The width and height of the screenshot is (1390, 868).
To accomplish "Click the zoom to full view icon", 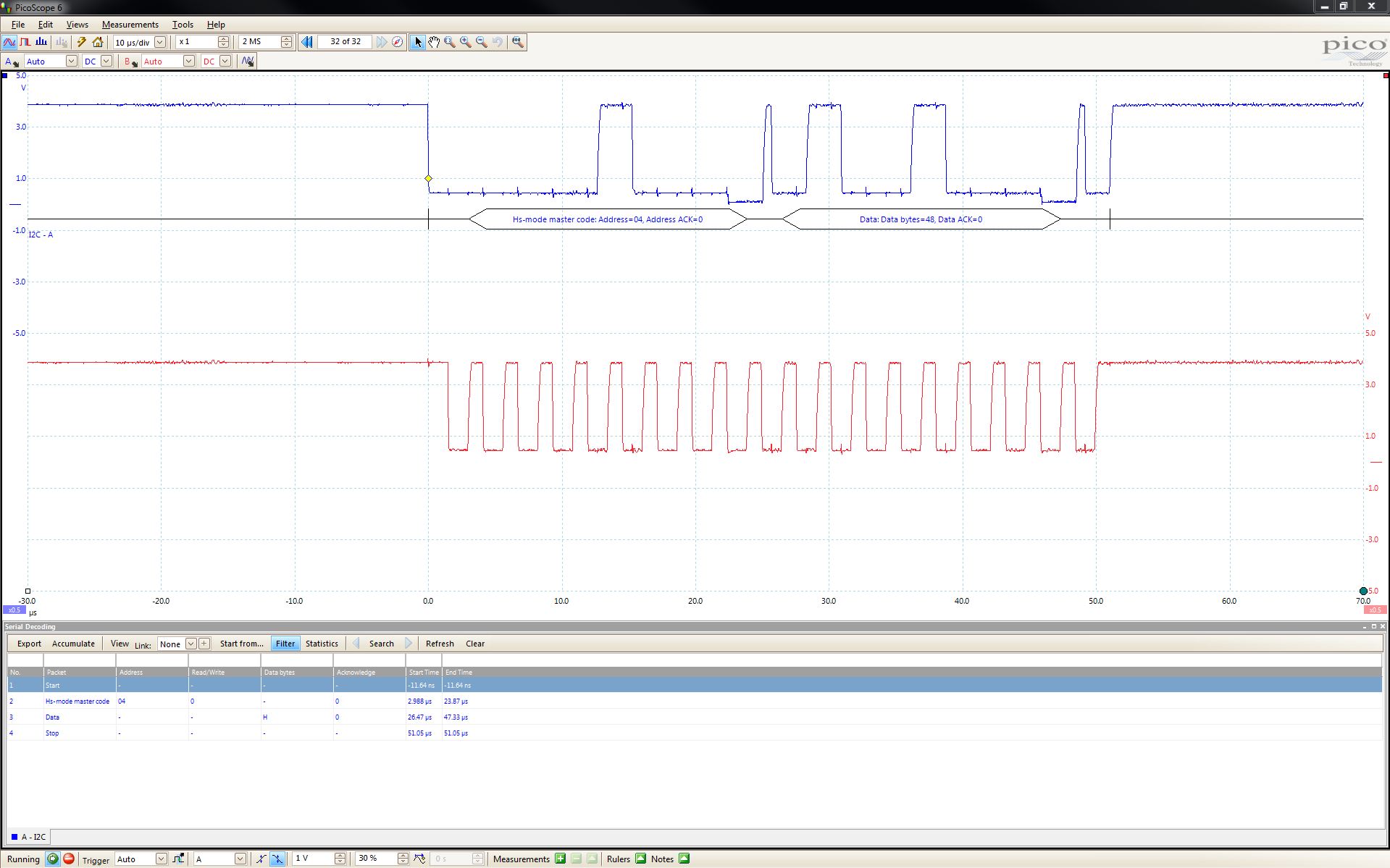I will point(517,42).
